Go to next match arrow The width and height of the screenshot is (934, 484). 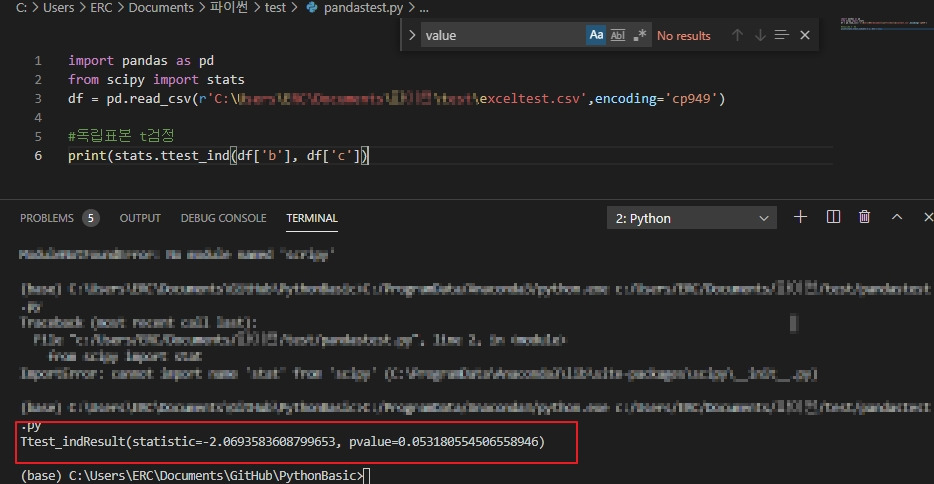pos(760,35)
